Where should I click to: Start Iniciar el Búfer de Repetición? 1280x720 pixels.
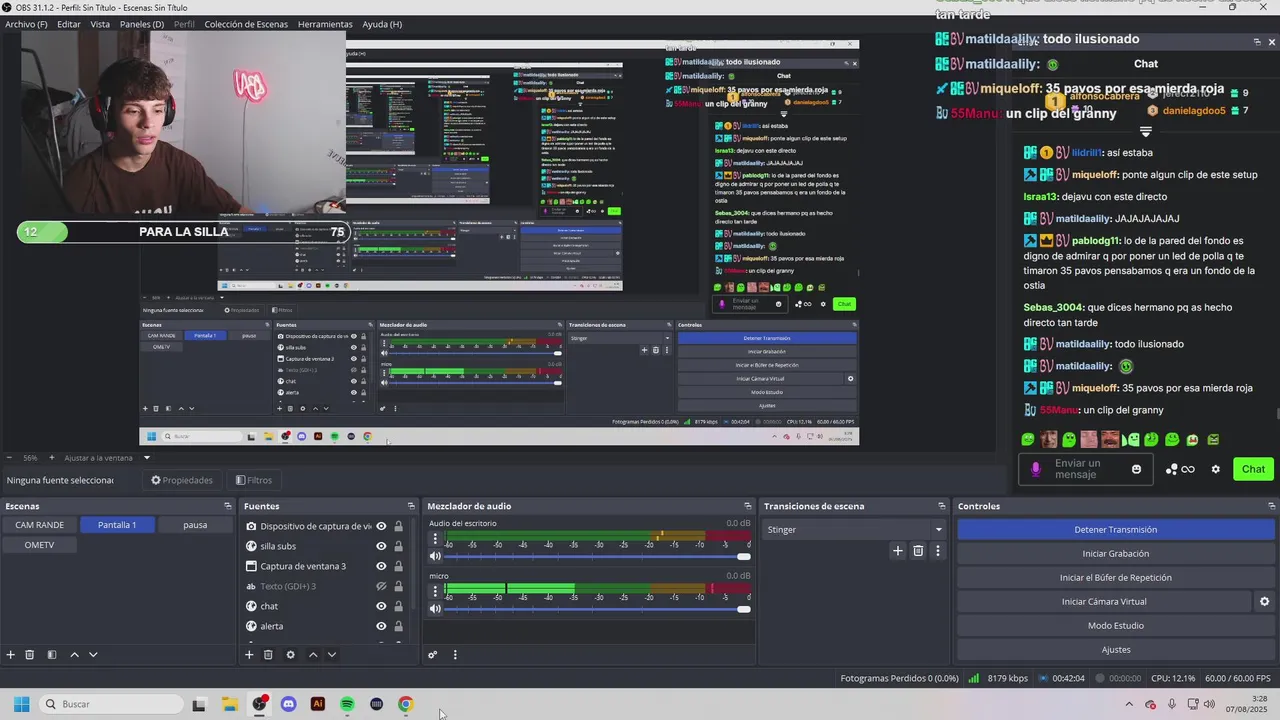pyautogui.click(x=1115, y=578)
